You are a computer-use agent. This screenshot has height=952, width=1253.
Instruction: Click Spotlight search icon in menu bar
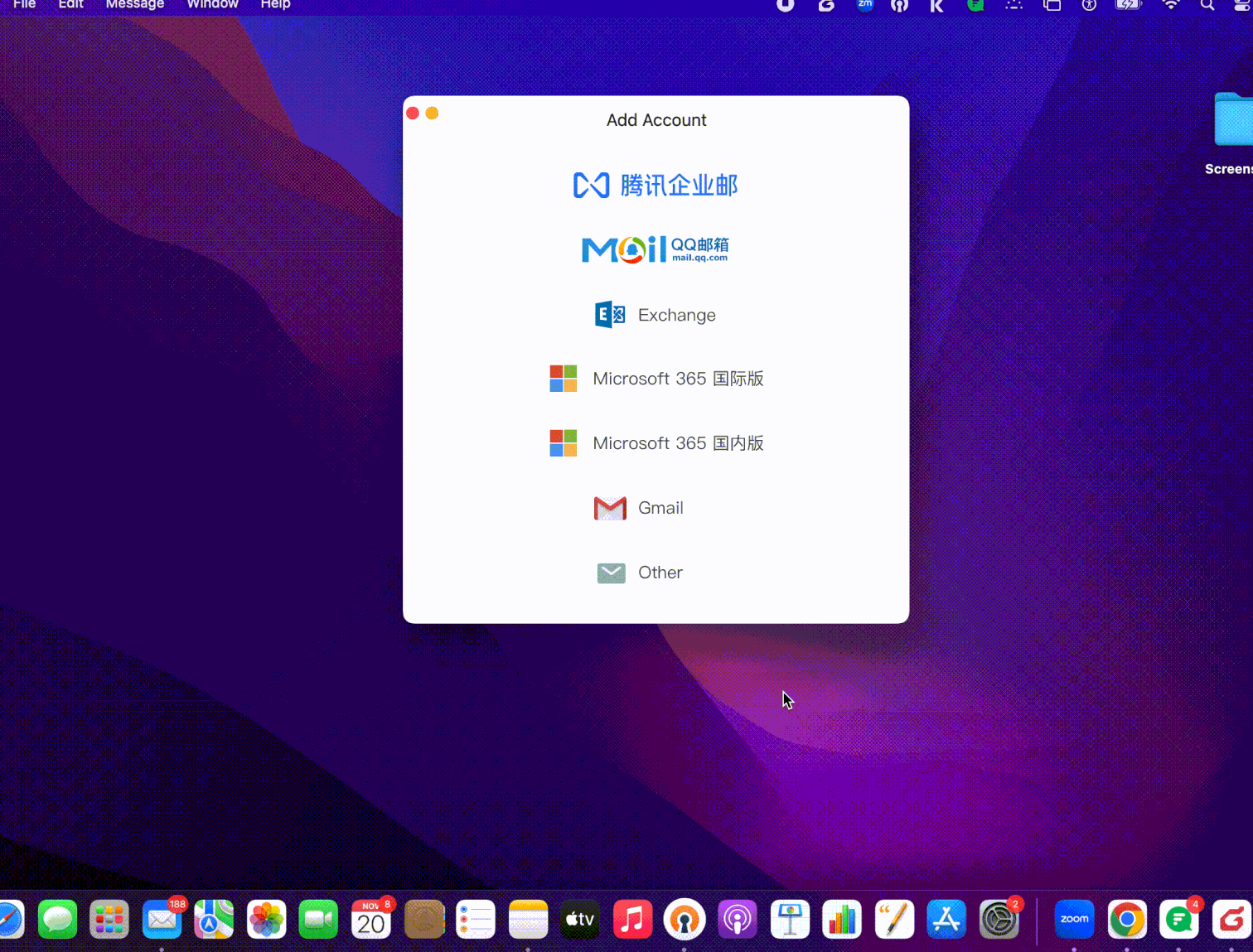[1207, 4]
